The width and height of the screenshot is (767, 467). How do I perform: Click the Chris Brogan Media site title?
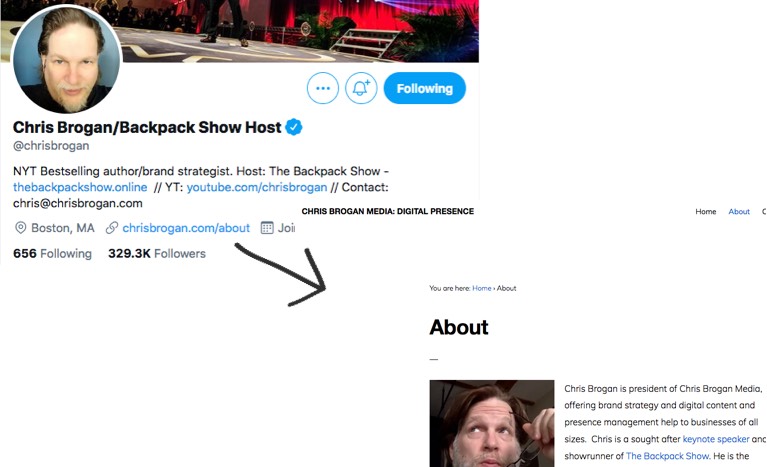tap(387, 211)
